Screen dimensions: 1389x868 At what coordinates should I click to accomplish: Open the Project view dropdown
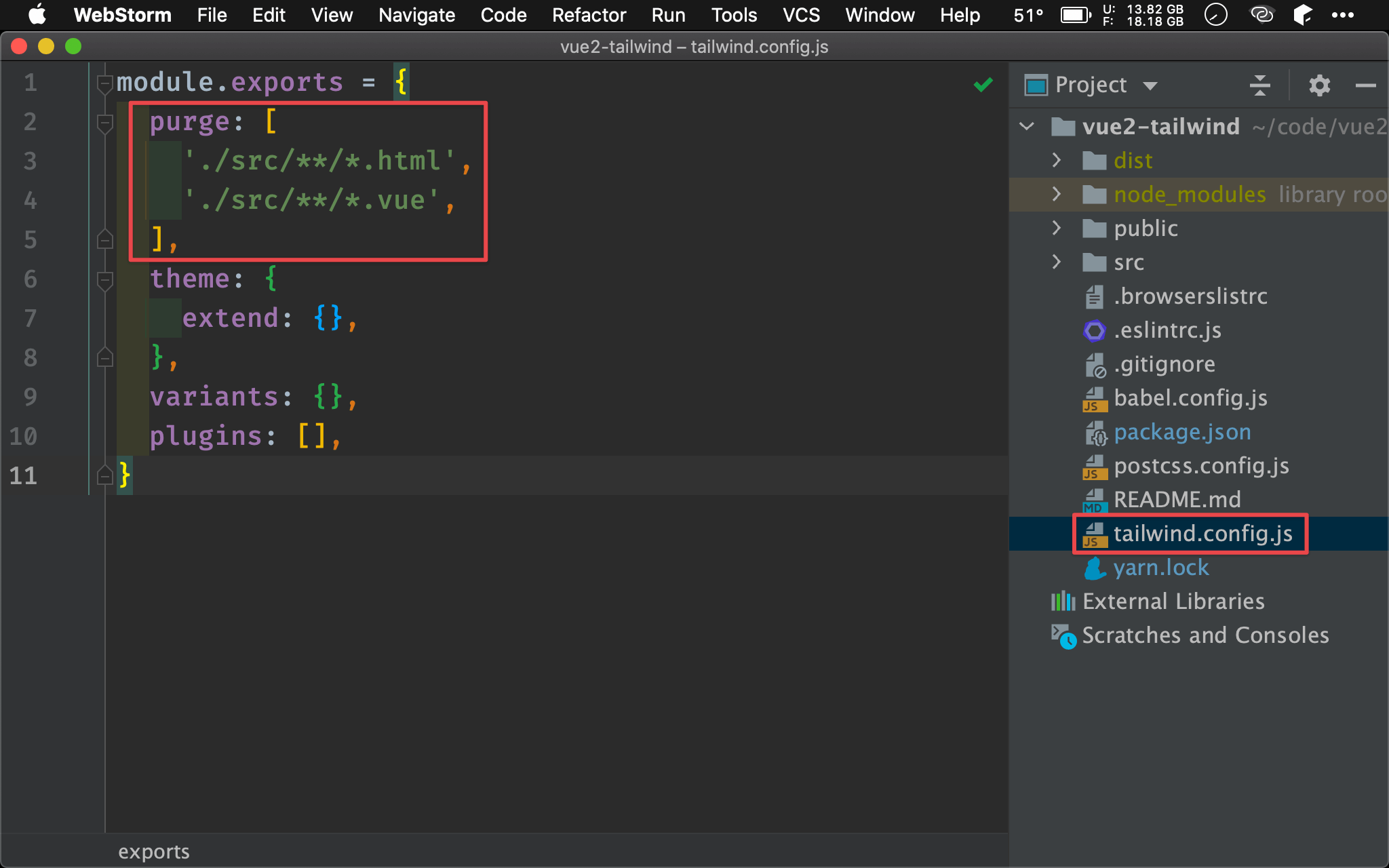[1149, 85]
